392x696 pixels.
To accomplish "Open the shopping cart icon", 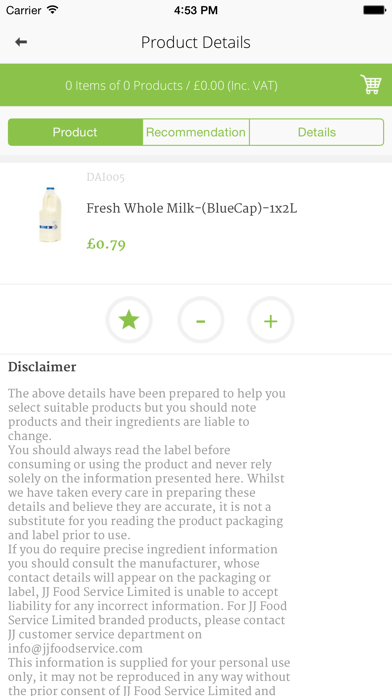I will pyautogui.click(x=371, y=84).
